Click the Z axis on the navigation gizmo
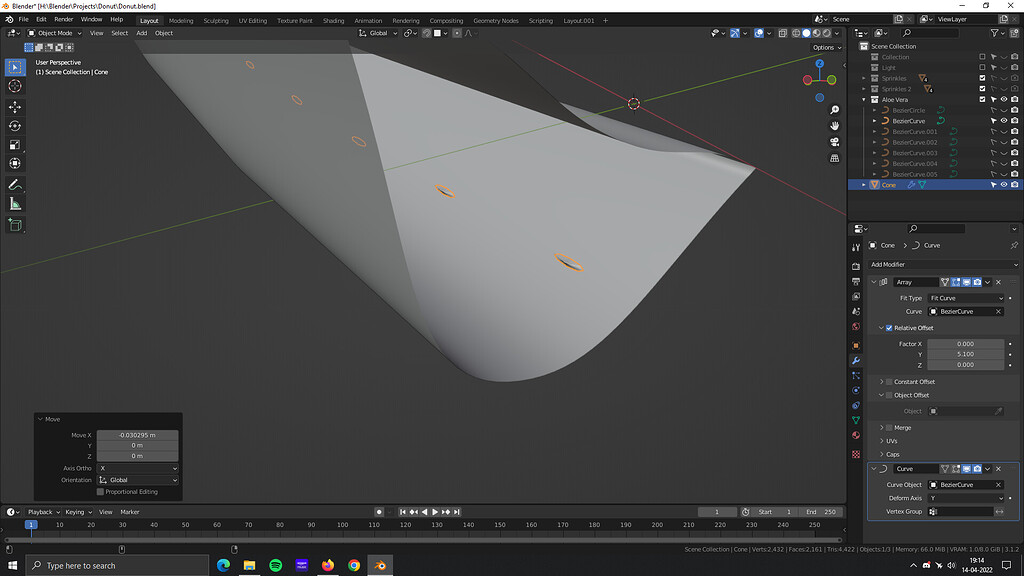 pos(819,63)
